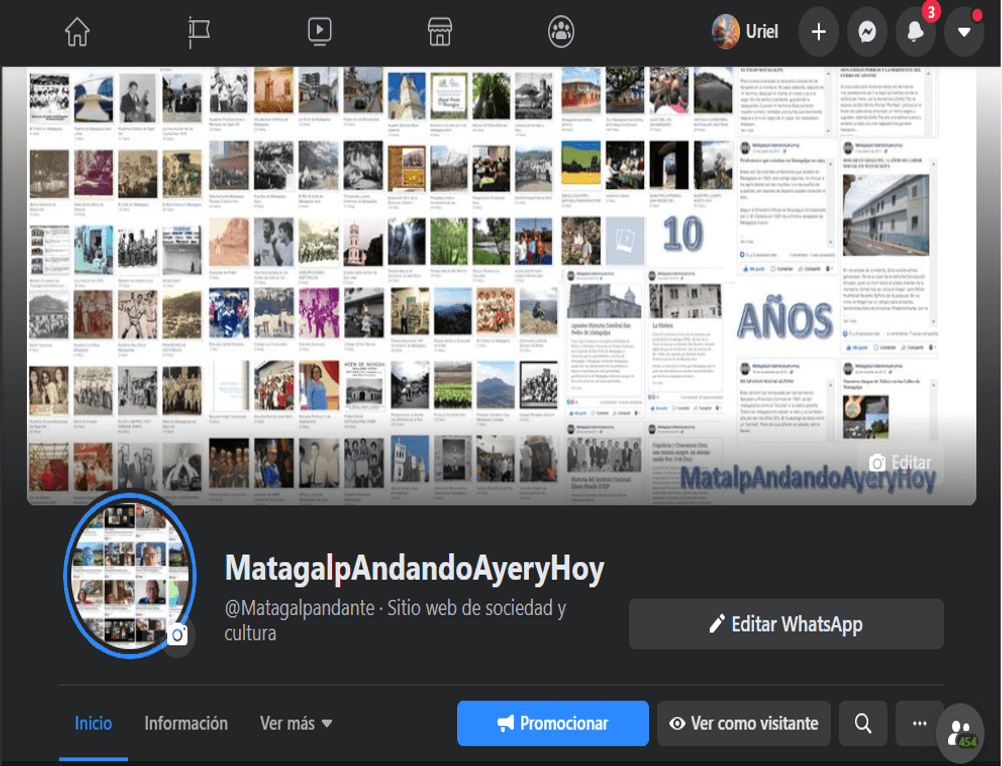This screenshot has width=1002, height=766.
Task: Expand the account menu arrow
Action: tap(963, 31)
